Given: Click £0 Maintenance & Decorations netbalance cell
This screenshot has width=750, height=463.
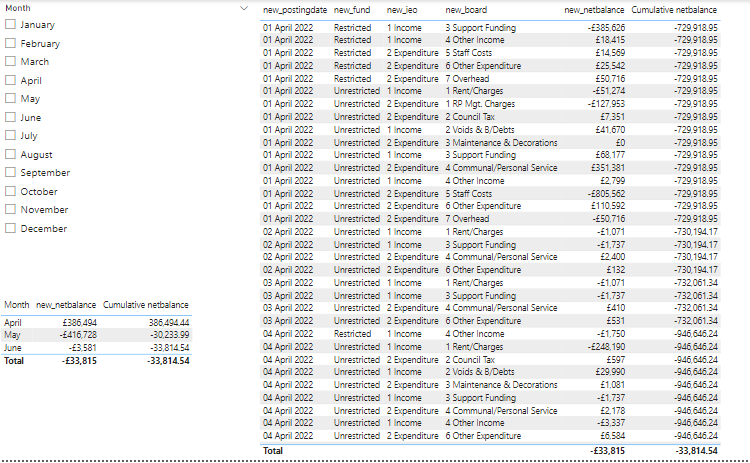Looking at the screenshot, I should (x=620, y=143).
